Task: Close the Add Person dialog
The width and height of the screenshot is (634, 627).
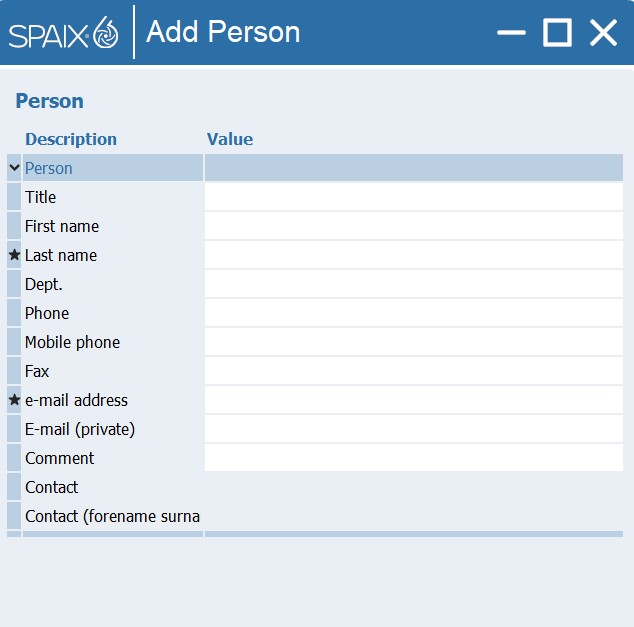Action: [603, 32]
